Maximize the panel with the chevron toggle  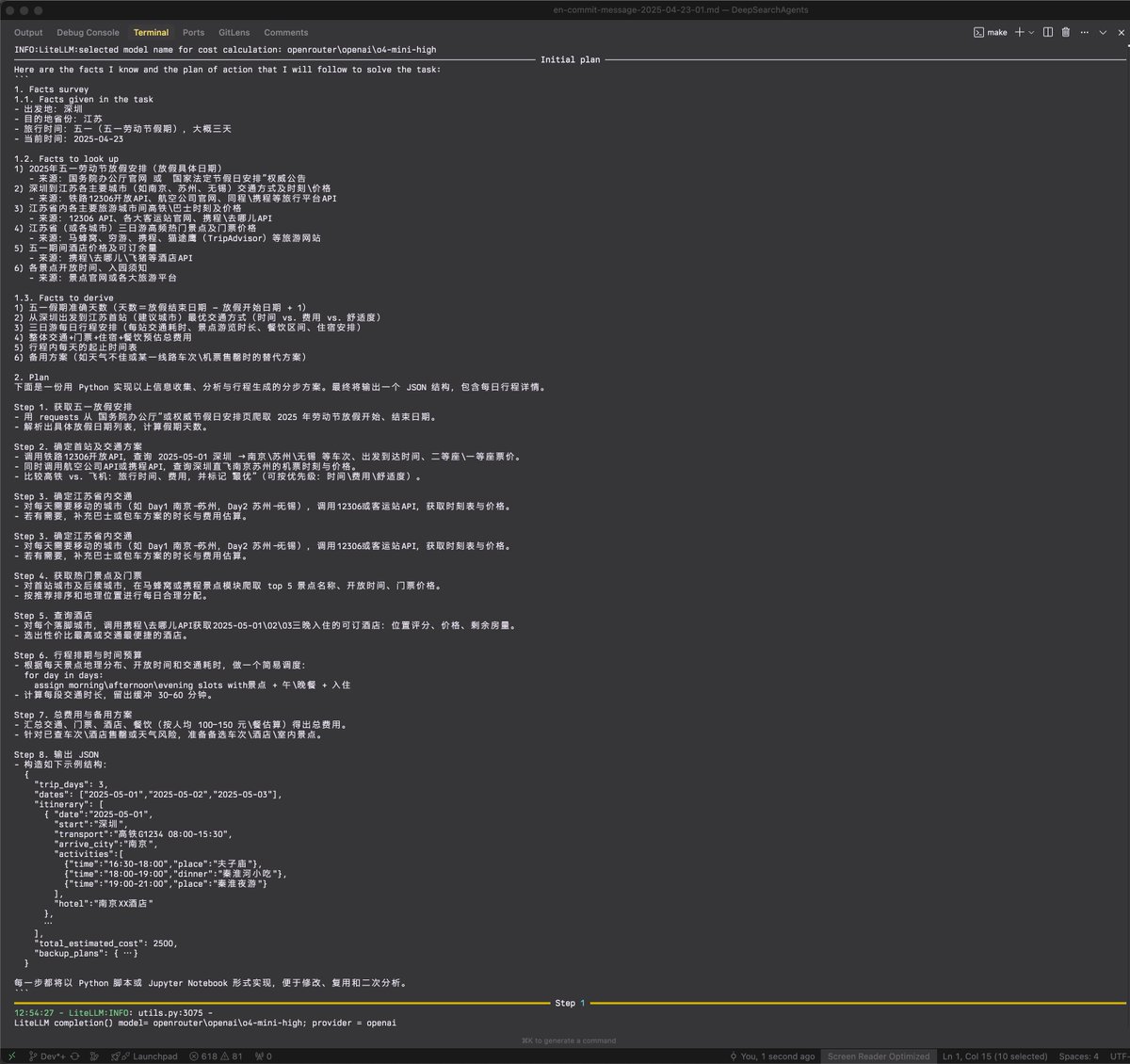point(1103,32)
